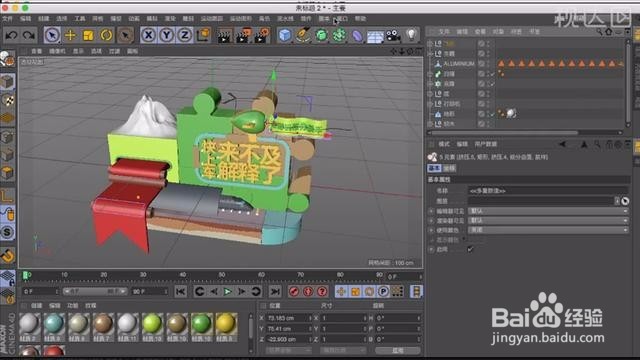Image resolution: width=640 pixels, height=360 pixels.
Task: Click the Undo arrow icon
Action: 11,35
